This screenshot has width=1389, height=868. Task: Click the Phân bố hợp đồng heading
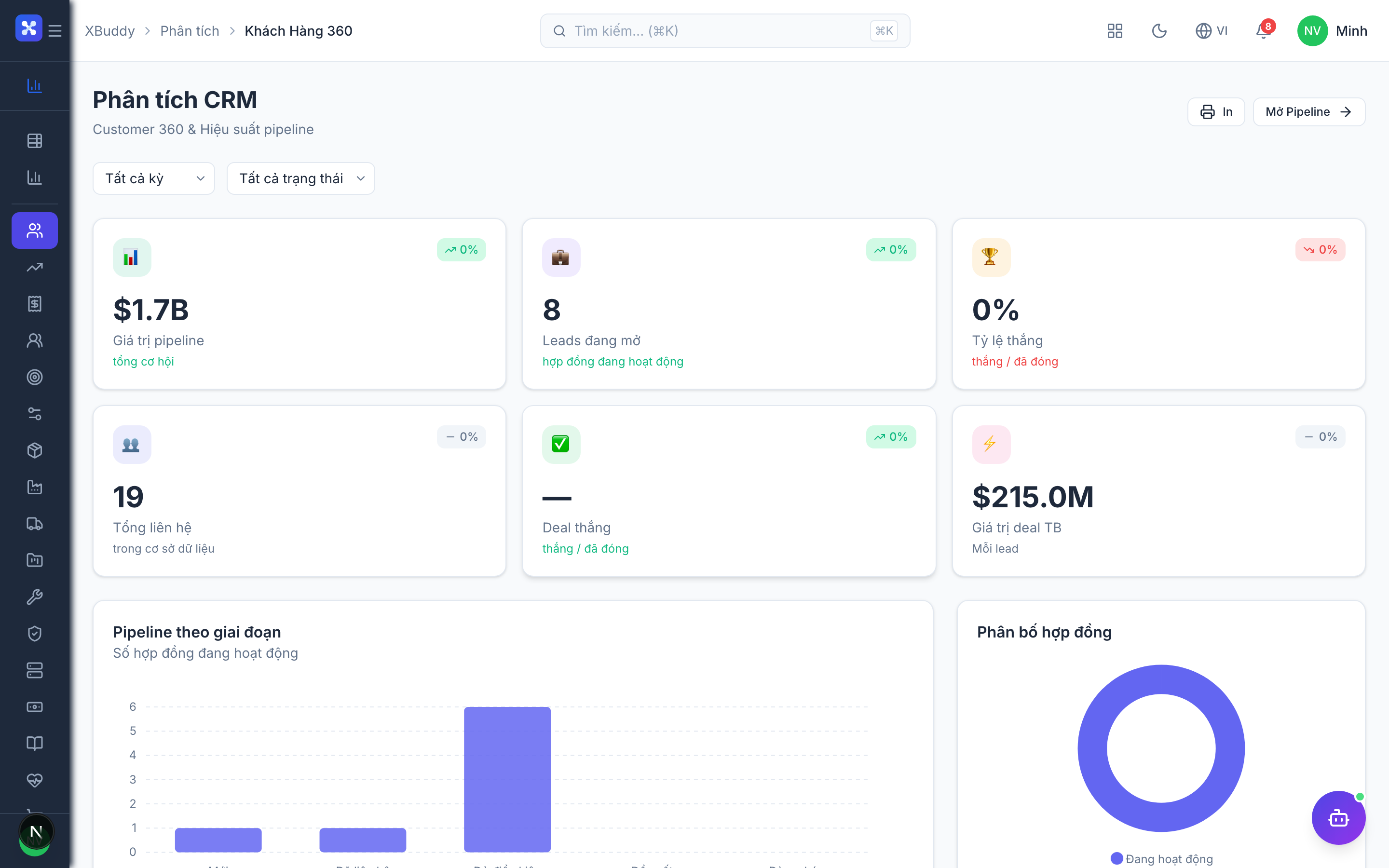[1044, 632]
